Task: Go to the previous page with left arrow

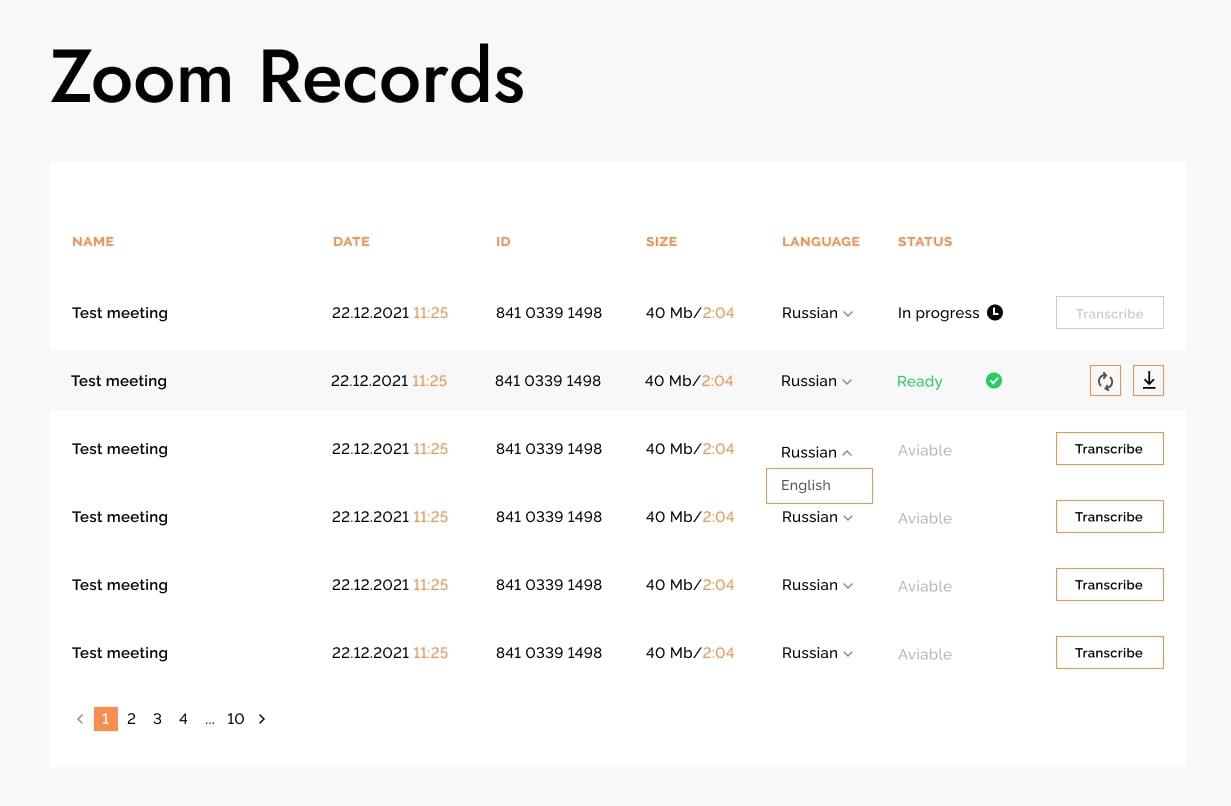Action: point(80,719)
